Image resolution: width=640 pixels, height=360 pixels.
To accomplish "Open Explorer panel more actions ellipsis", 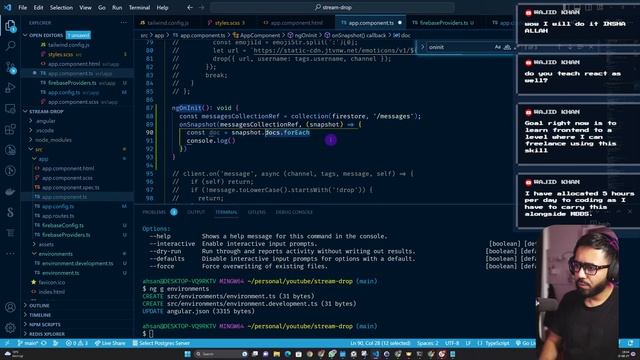I will point(124,23).
